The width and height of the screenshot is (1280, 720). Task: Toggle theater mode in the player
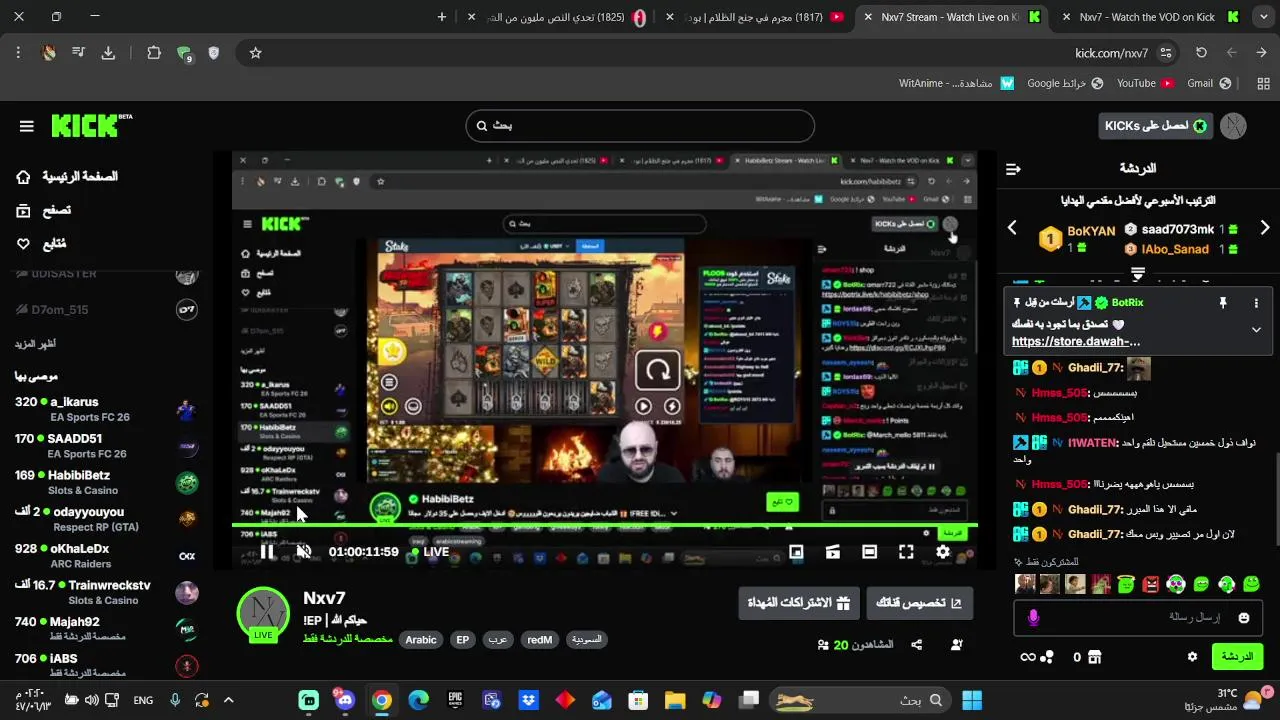(x=869, y=552)
